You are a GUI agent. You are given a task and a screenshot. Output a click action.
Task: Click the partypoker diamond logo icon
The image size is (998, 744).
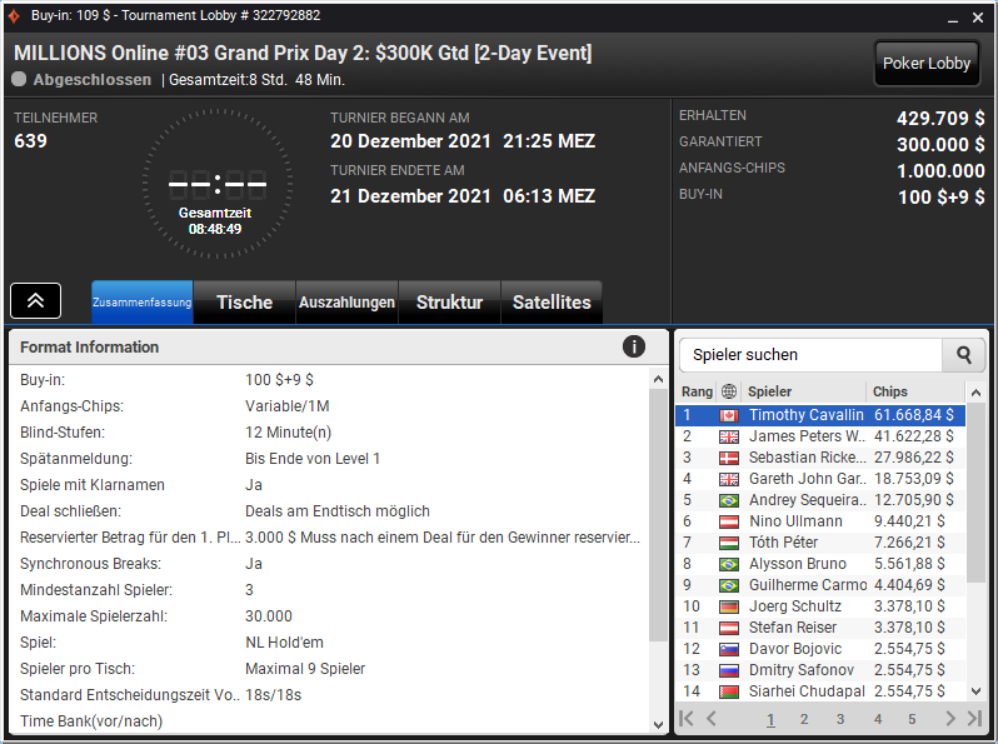(14, 15)
